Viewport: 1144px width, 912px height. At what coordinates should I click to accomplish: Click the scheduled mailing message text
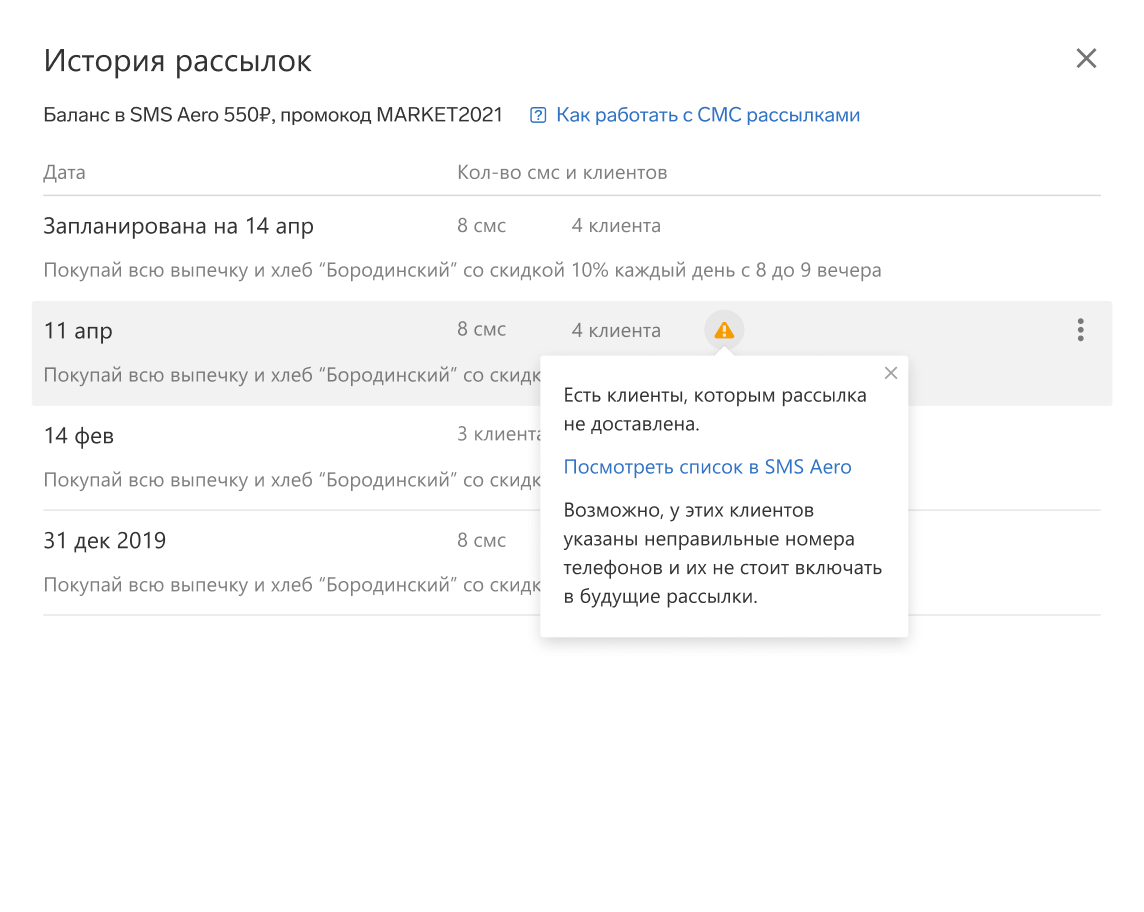point(463,271)
